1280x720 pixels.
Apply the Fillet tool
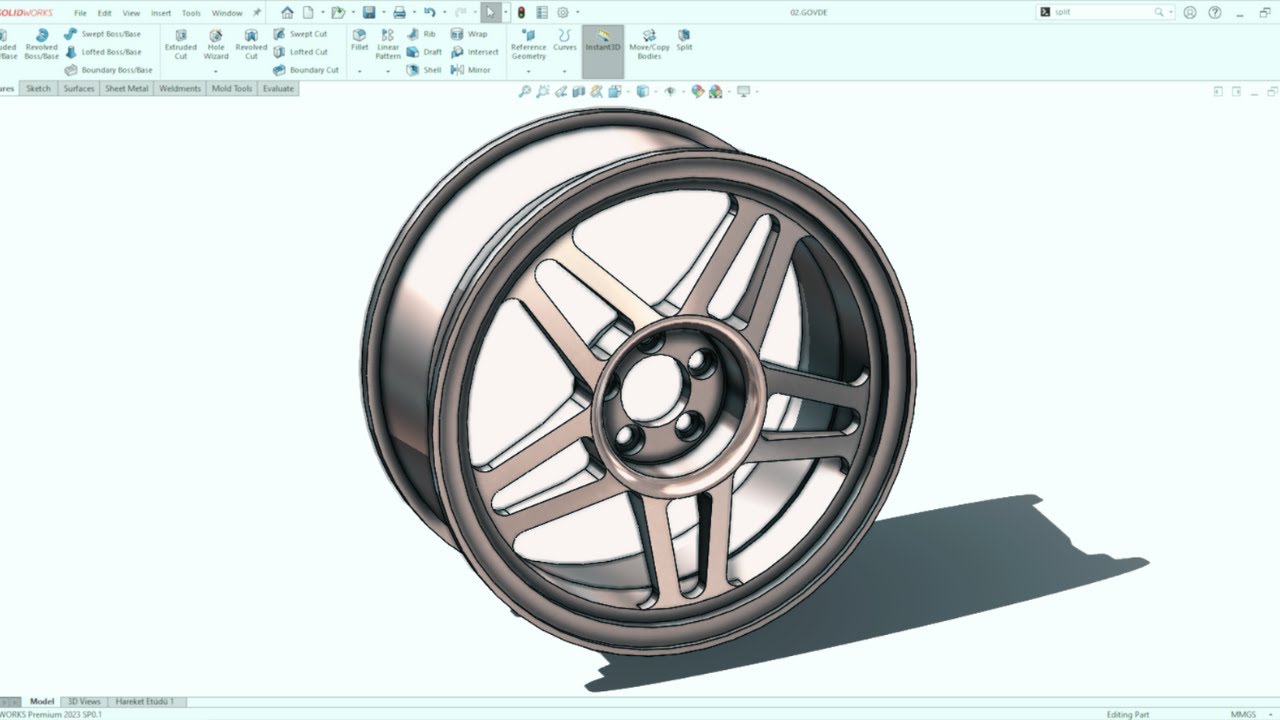click(x=359, y=40)
